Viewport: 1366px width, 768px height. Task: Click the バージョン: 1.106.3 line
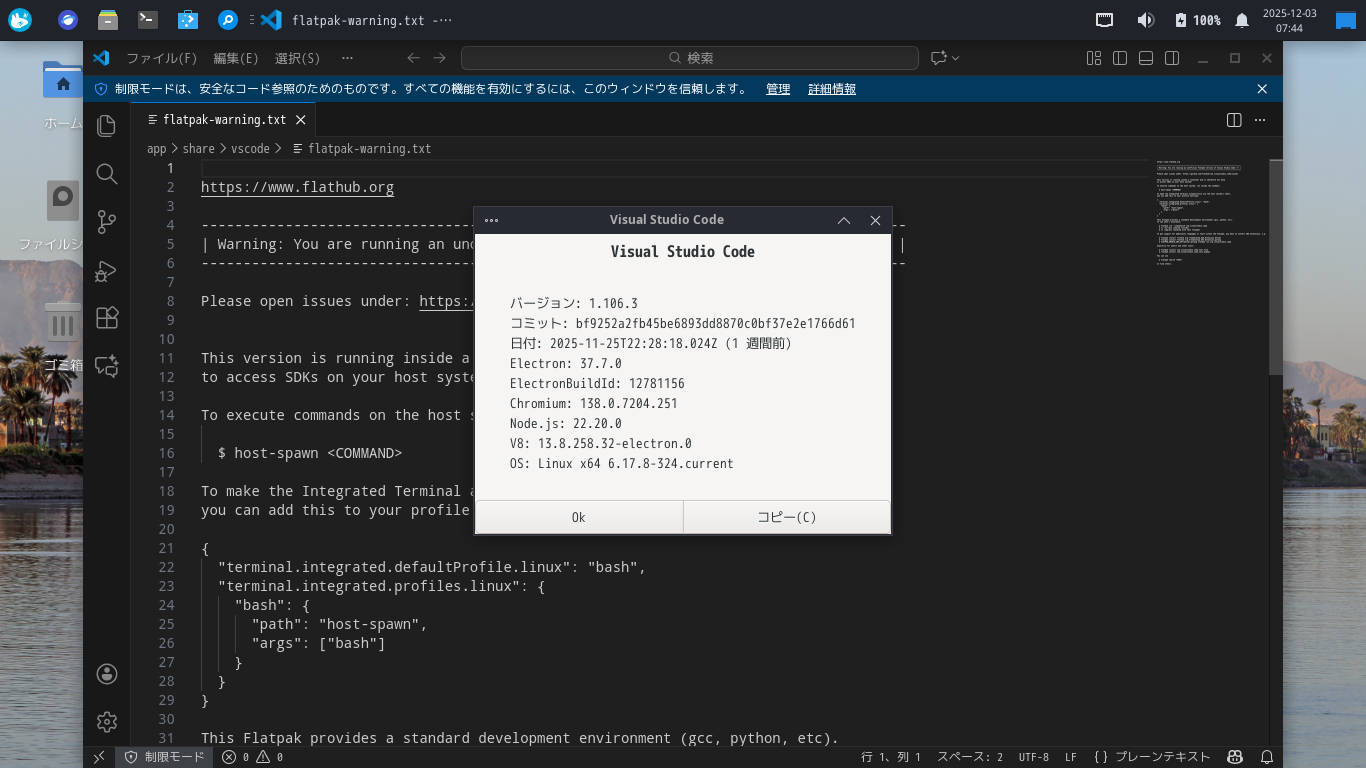(x=574, y=303)
